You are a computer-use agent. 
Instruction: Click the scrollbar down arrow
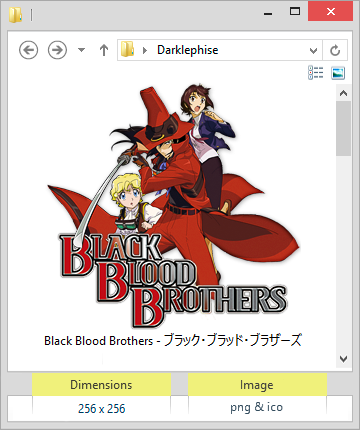point(344,359)
